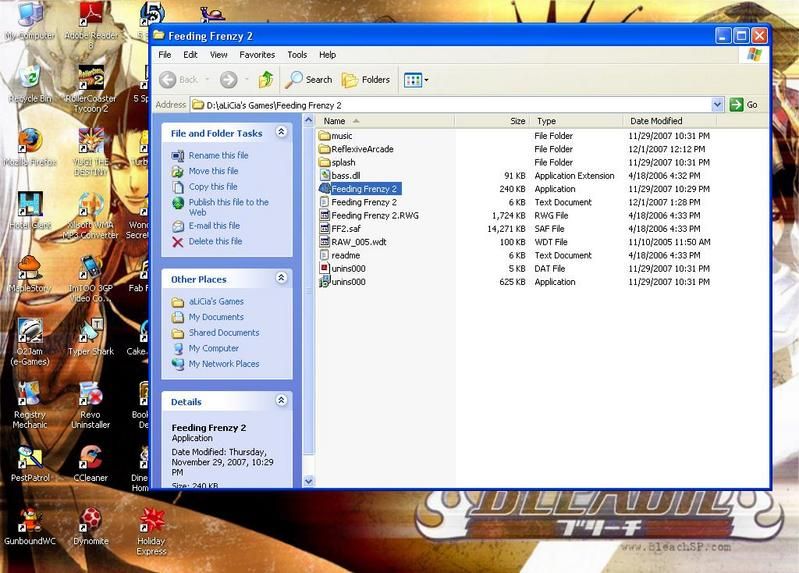Expand the Address bar dropdown arrow

tap(717, 104)
